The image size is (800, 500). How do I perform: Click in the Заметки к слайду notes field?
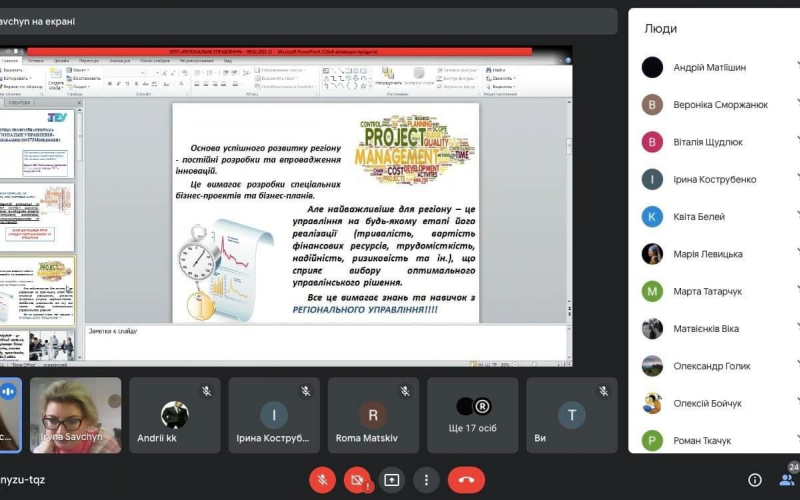point(327,343)
